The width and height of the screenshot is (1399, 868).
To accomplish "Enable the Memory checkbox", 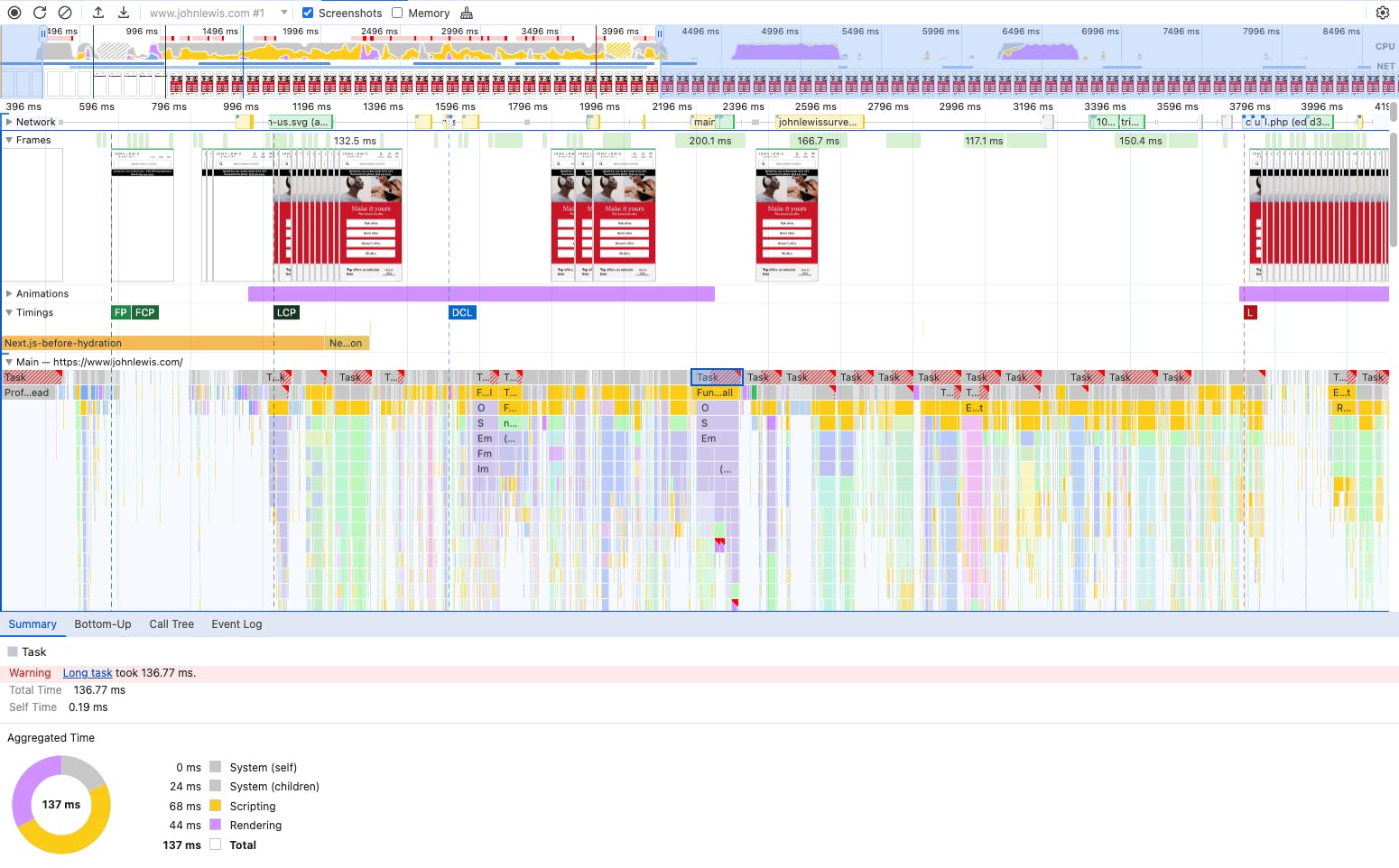I will pyautogui.click(x=397, y=13).
